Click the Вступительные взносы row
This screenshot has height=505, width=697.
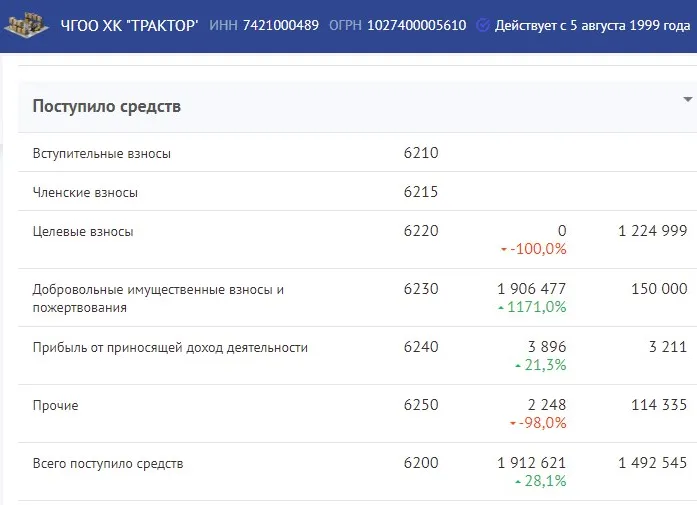click(357, 152)
